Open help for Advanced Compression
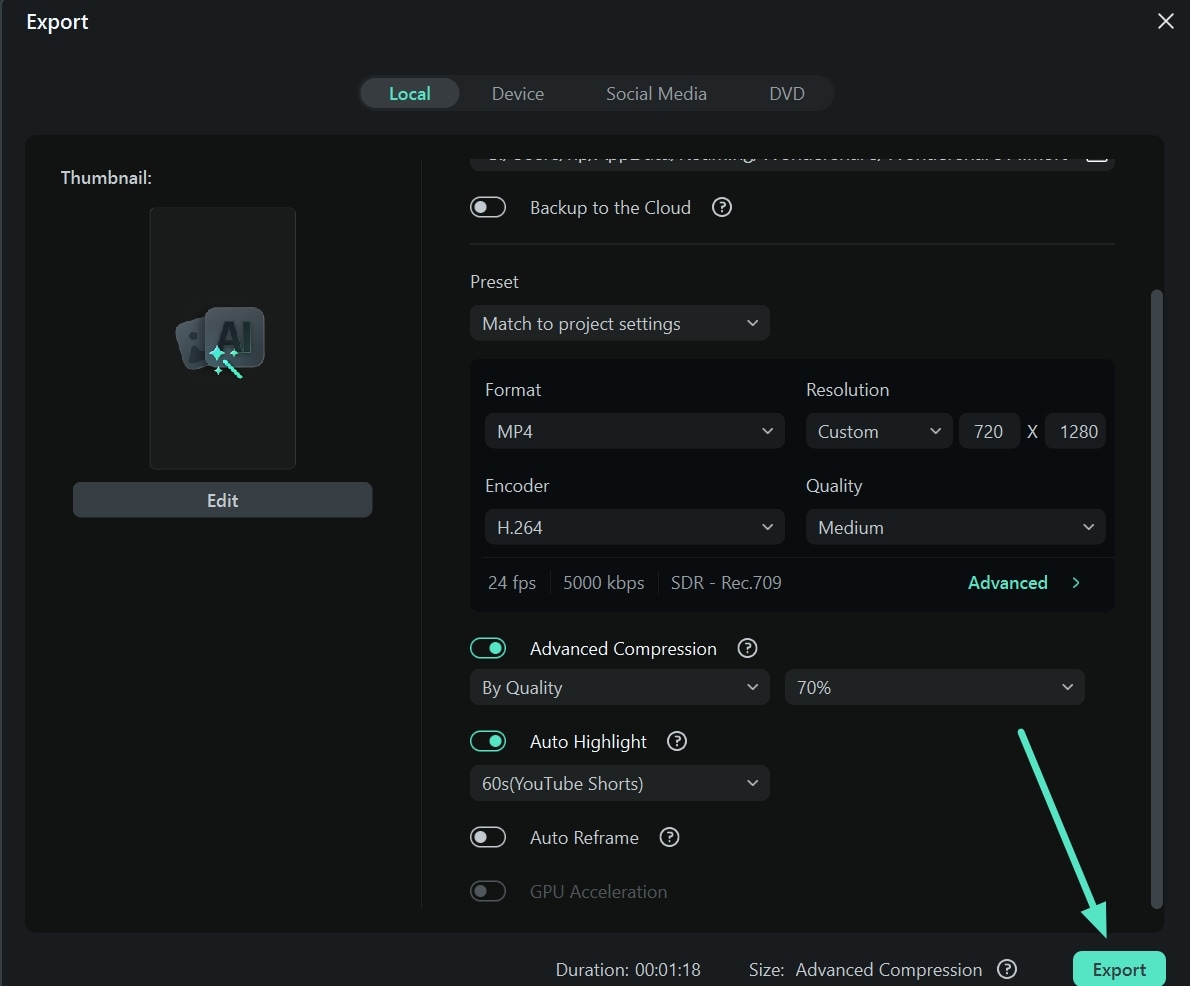Viewport: 1190px width, 986px height. point(748,648)
